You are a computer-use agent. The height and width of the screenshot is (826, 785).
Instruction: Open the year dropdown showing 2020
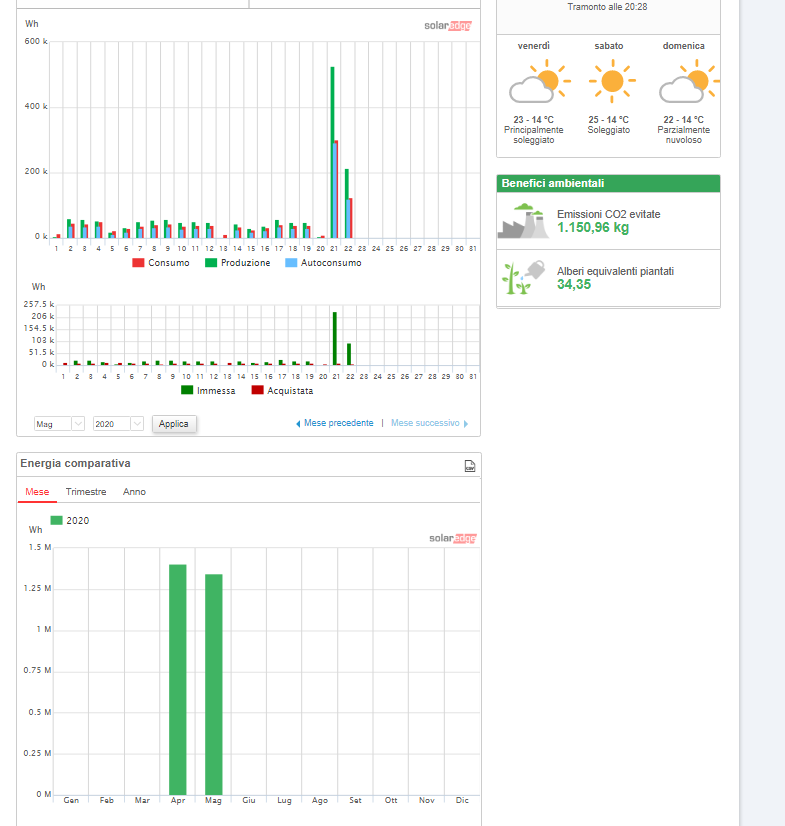(x=119, y=424)
